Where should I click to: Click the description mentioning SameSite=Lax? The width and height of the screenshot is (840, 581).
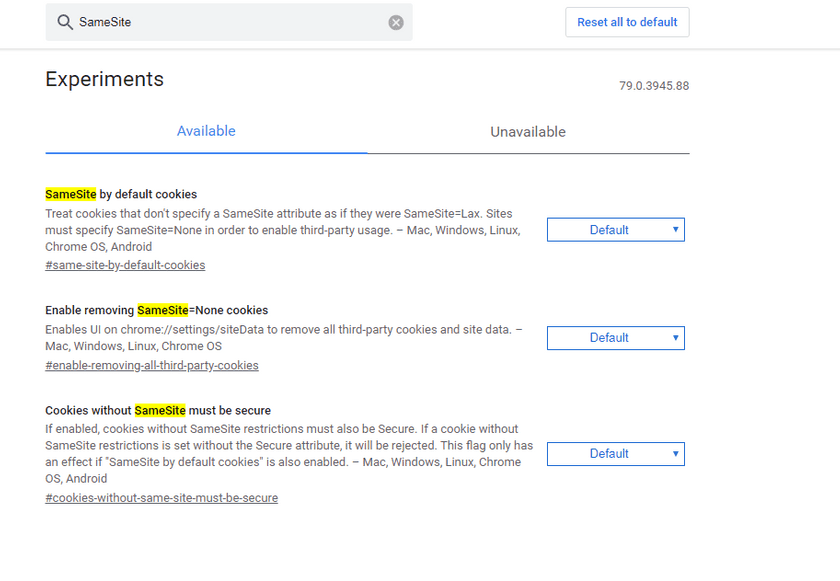[280, 230]
